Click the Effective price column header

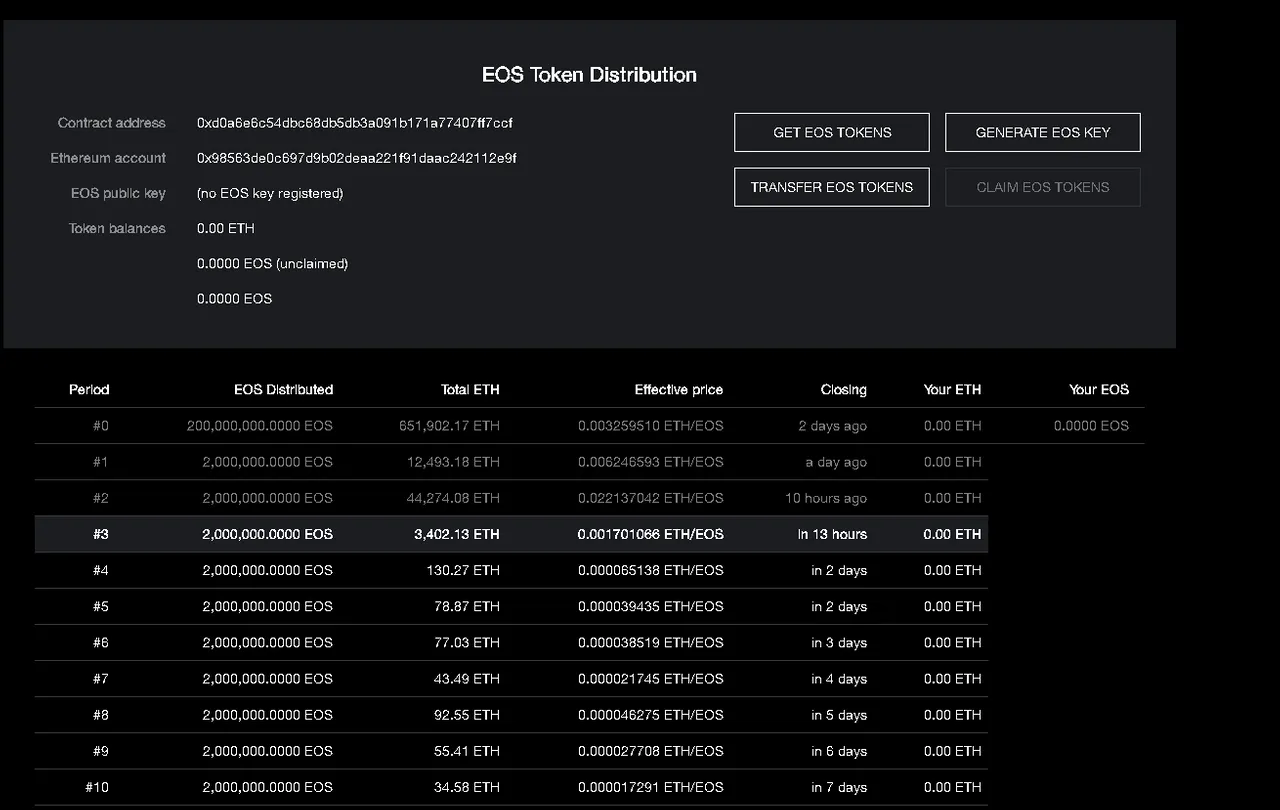(x=678, y=390)
